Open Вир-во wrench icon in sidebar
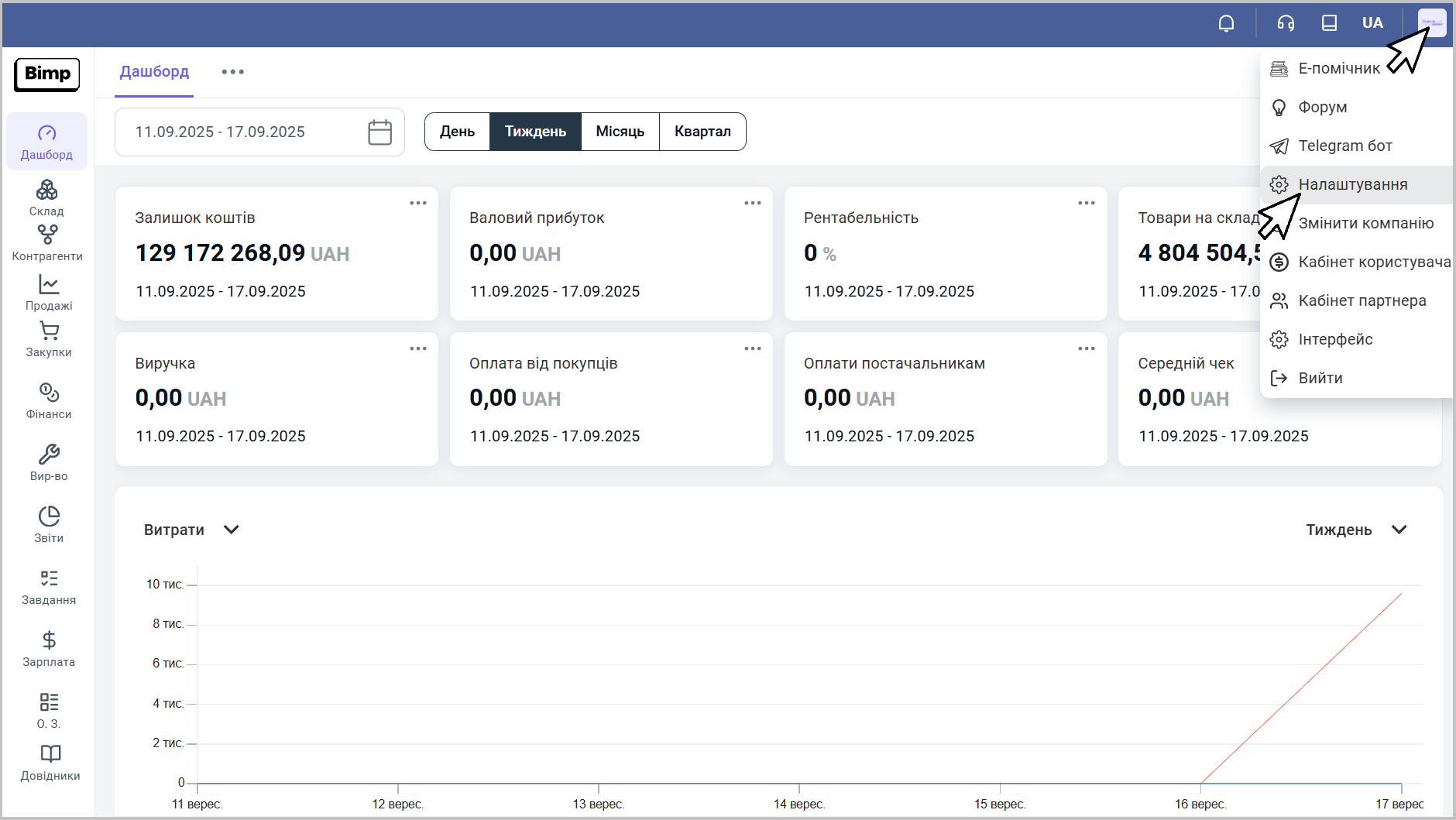Viewport: 1456px width, 820px height. point(49,462)
